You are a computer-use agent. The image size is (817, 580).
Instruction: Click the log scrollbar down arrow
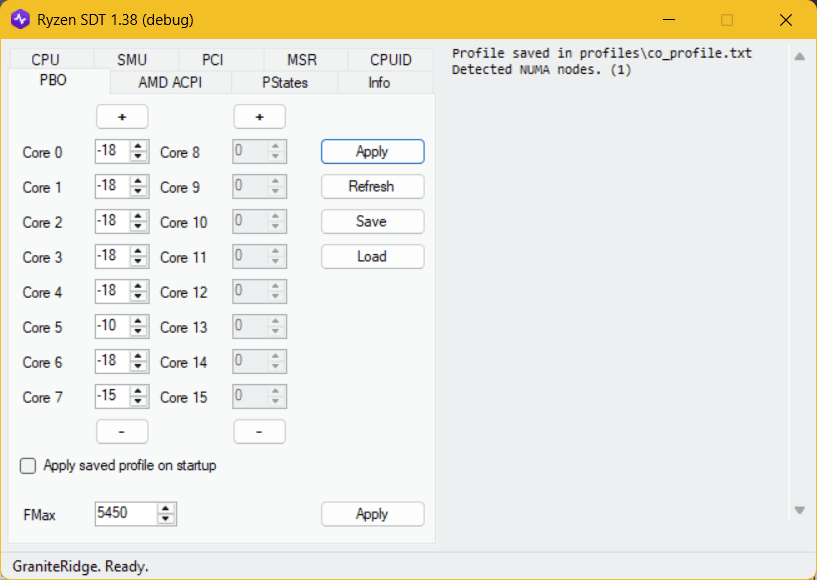tap(800, 510)
